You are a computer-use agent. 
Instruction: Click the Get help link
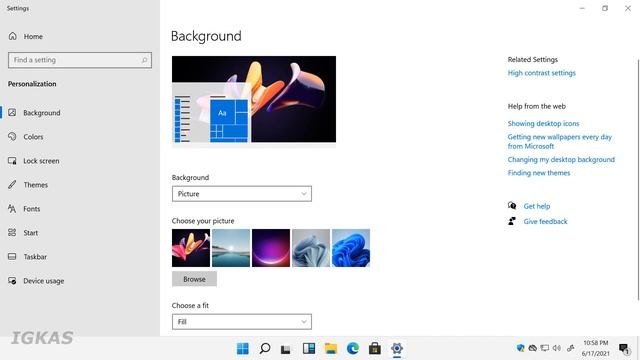pos(537,206)
